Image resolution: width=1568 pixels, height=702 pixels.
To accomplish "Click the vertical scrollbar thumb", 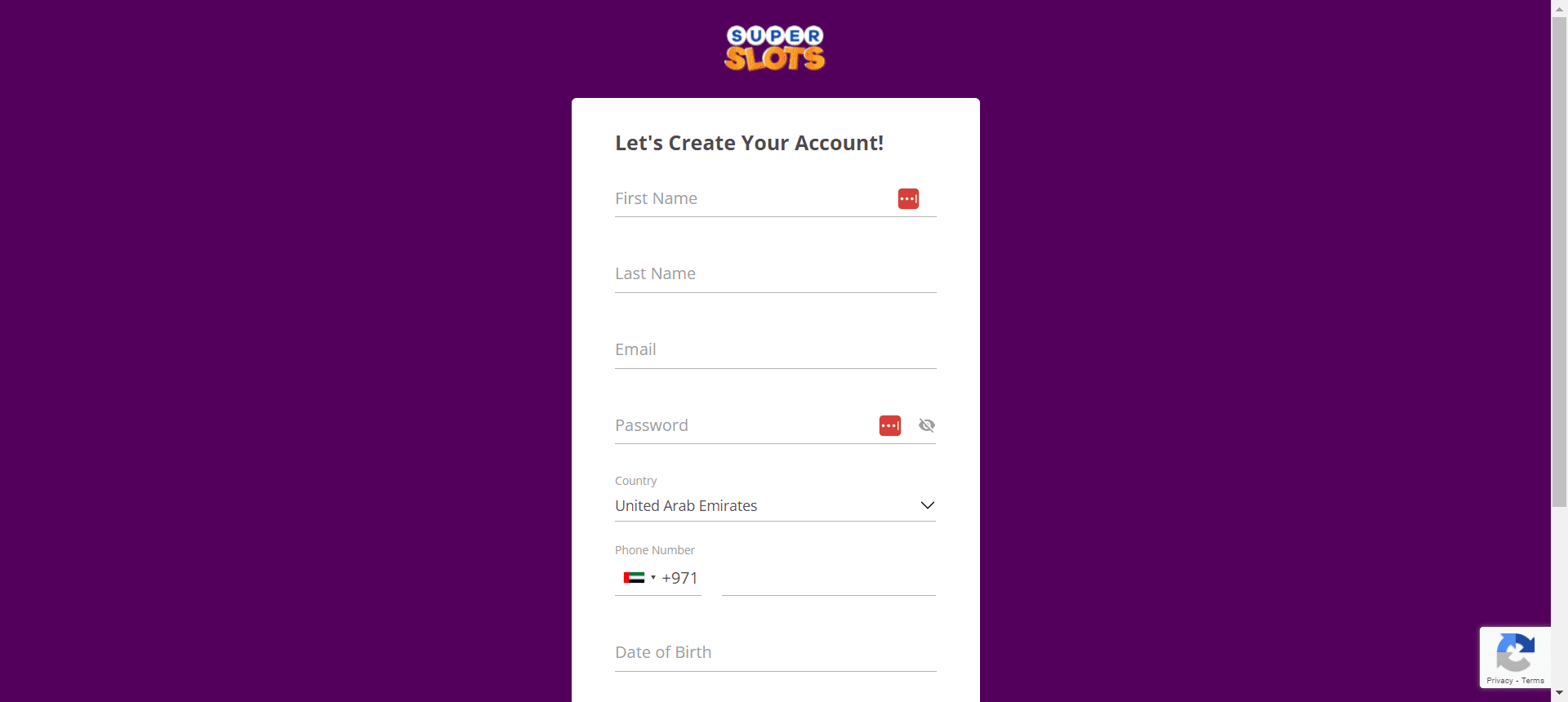I will (x=1559, y=261).
